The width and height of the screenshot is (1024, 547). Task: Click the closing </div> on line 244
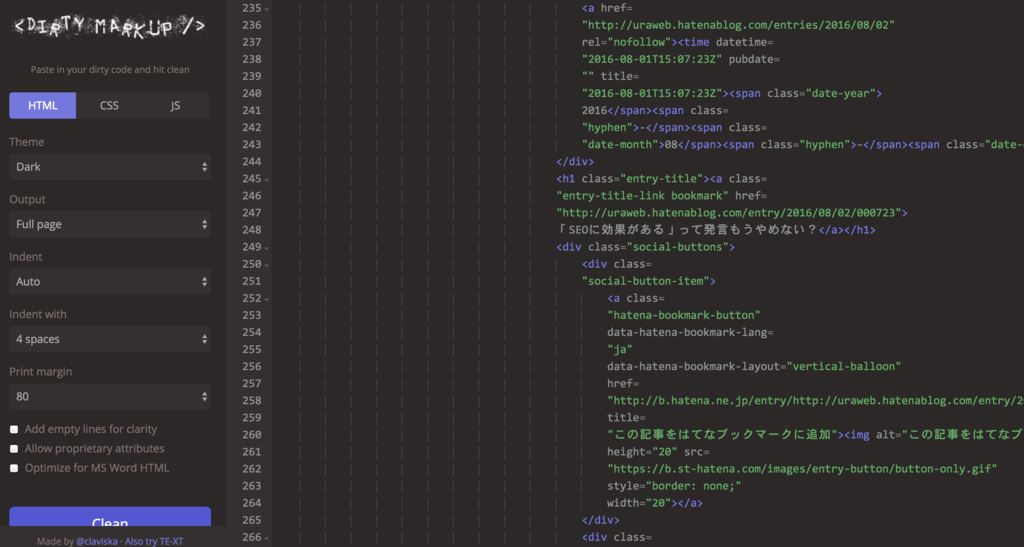575,161
